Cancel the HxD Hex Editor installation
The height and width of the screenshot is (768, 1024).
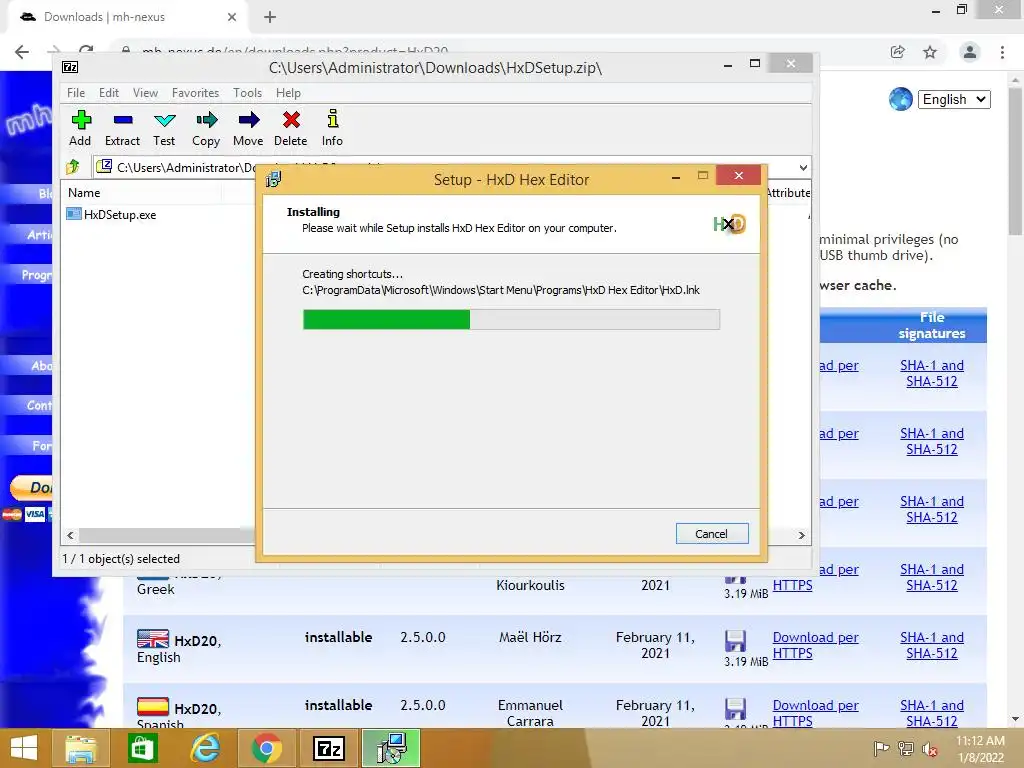pos(711,534)
